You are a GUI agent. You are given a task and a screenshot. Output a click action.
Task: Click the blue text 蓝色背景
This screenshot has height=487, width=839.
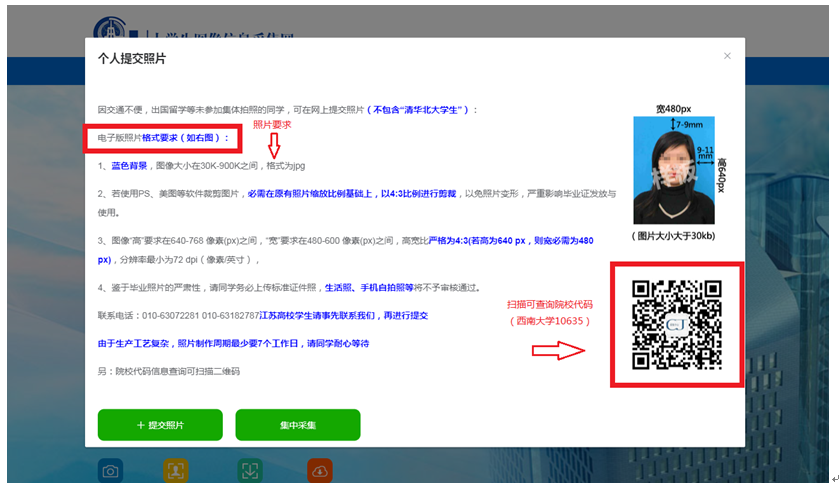(x=129, y=166)
